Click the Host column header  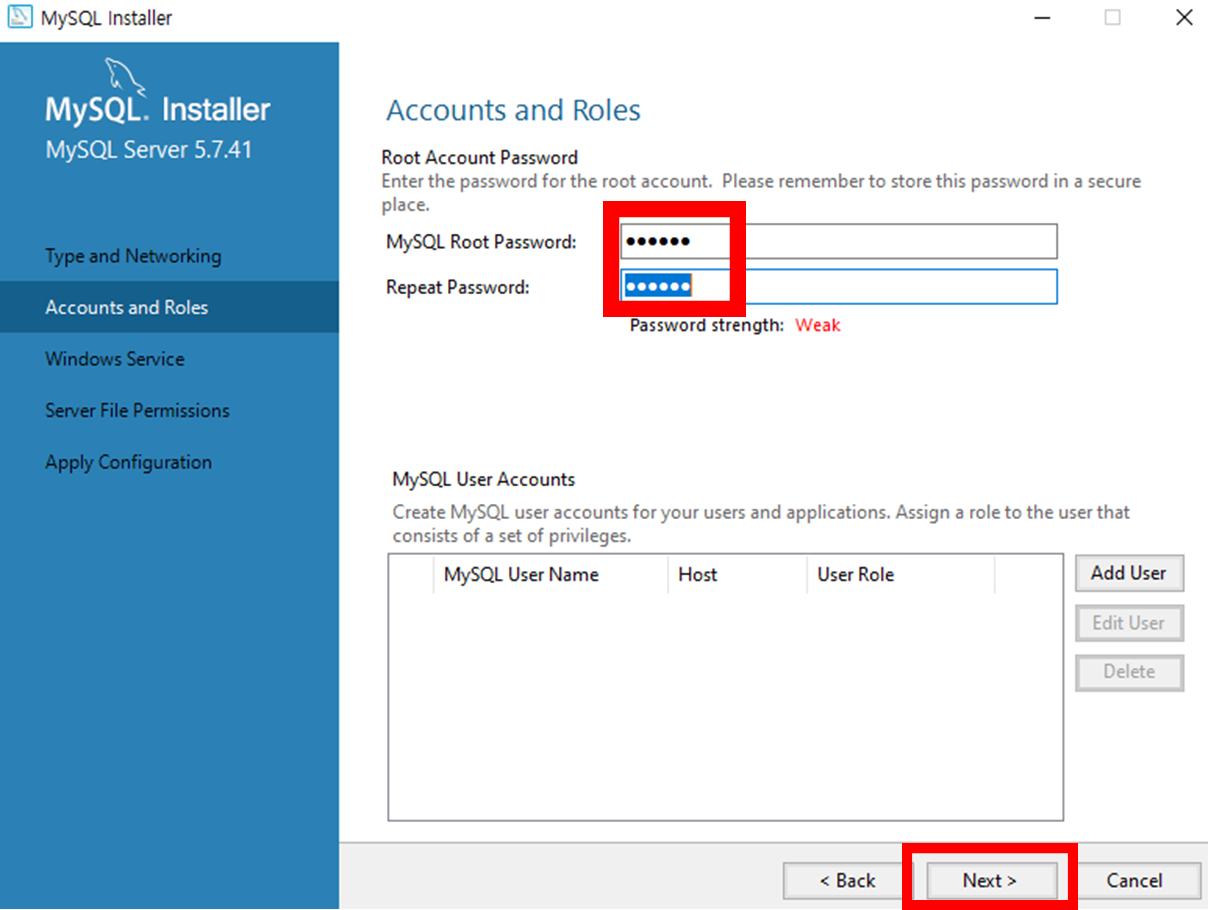click(737, 575)
